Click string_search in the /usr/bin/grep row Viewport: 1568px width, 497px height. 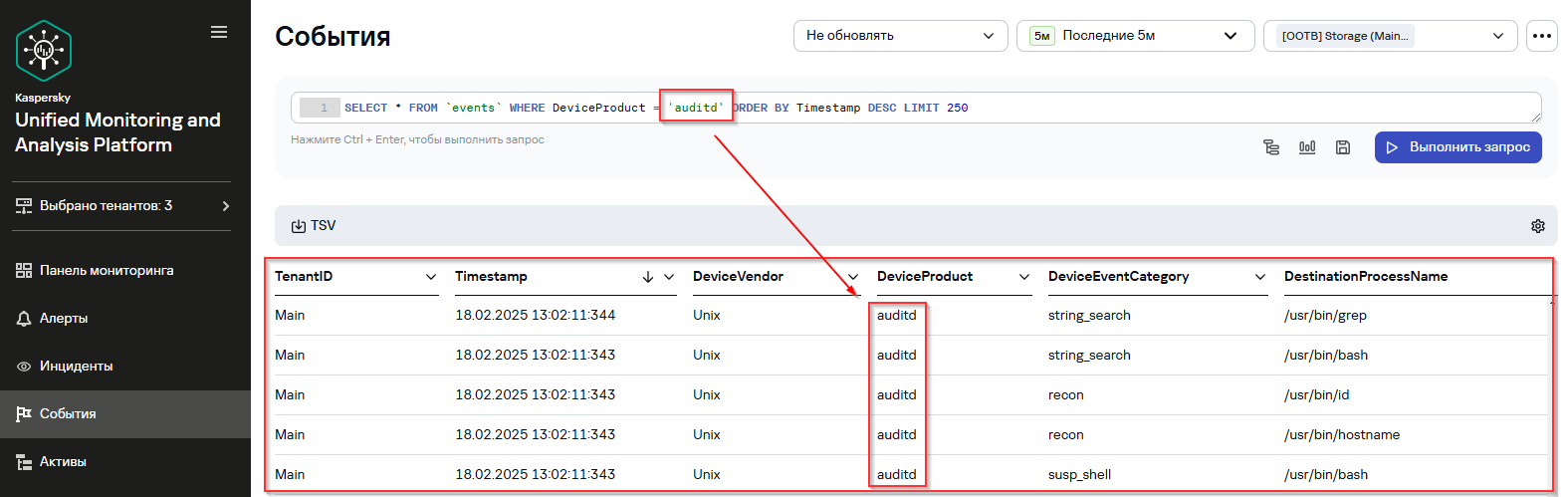coord(1089,316)
